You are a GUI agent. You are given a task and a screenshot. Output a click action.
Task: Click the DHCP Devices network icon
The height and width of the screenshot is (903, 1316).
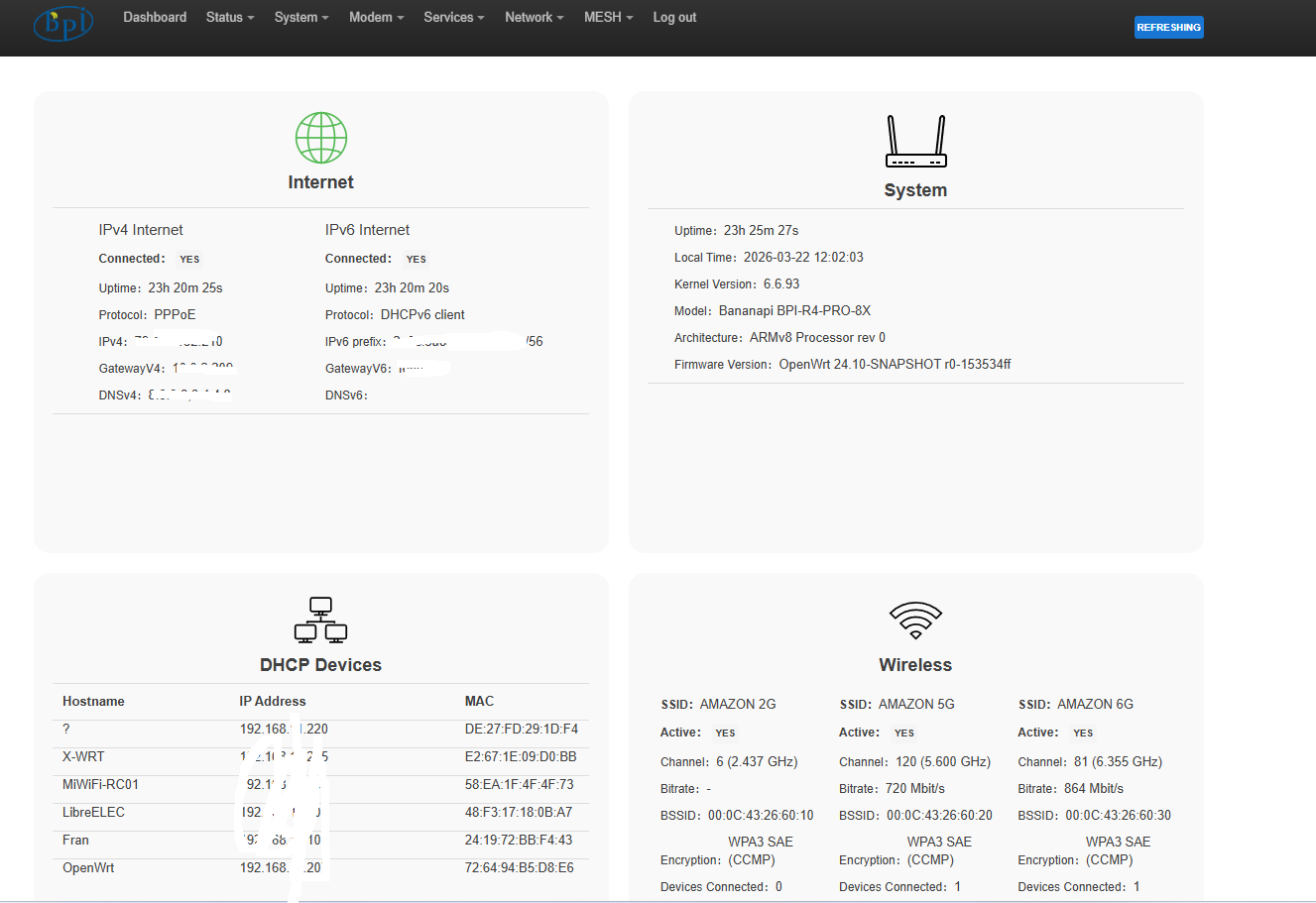pos(320,621)
